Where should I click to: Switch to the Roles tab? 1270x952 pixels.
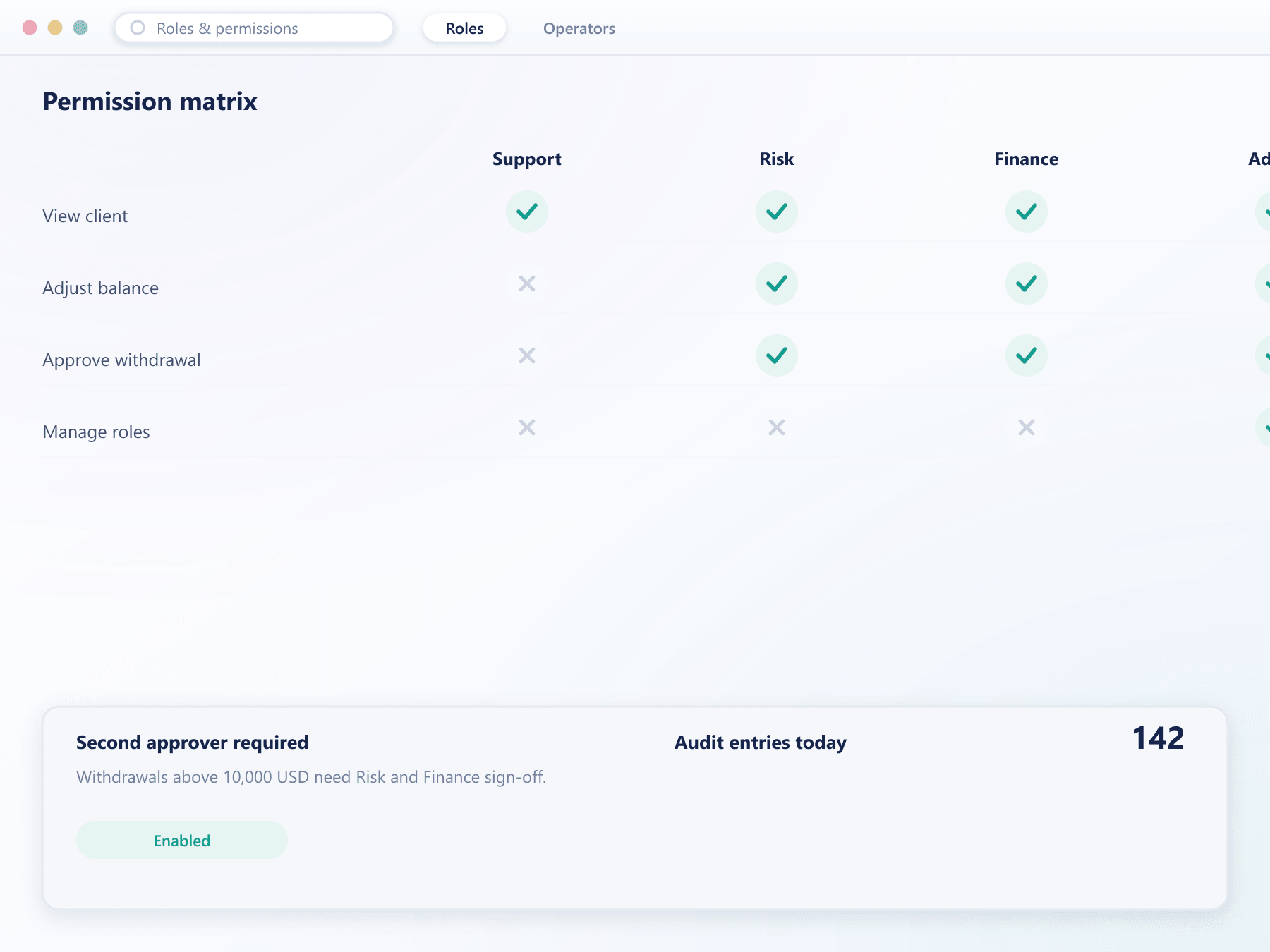pyautogui.click(x=464, y=28)
